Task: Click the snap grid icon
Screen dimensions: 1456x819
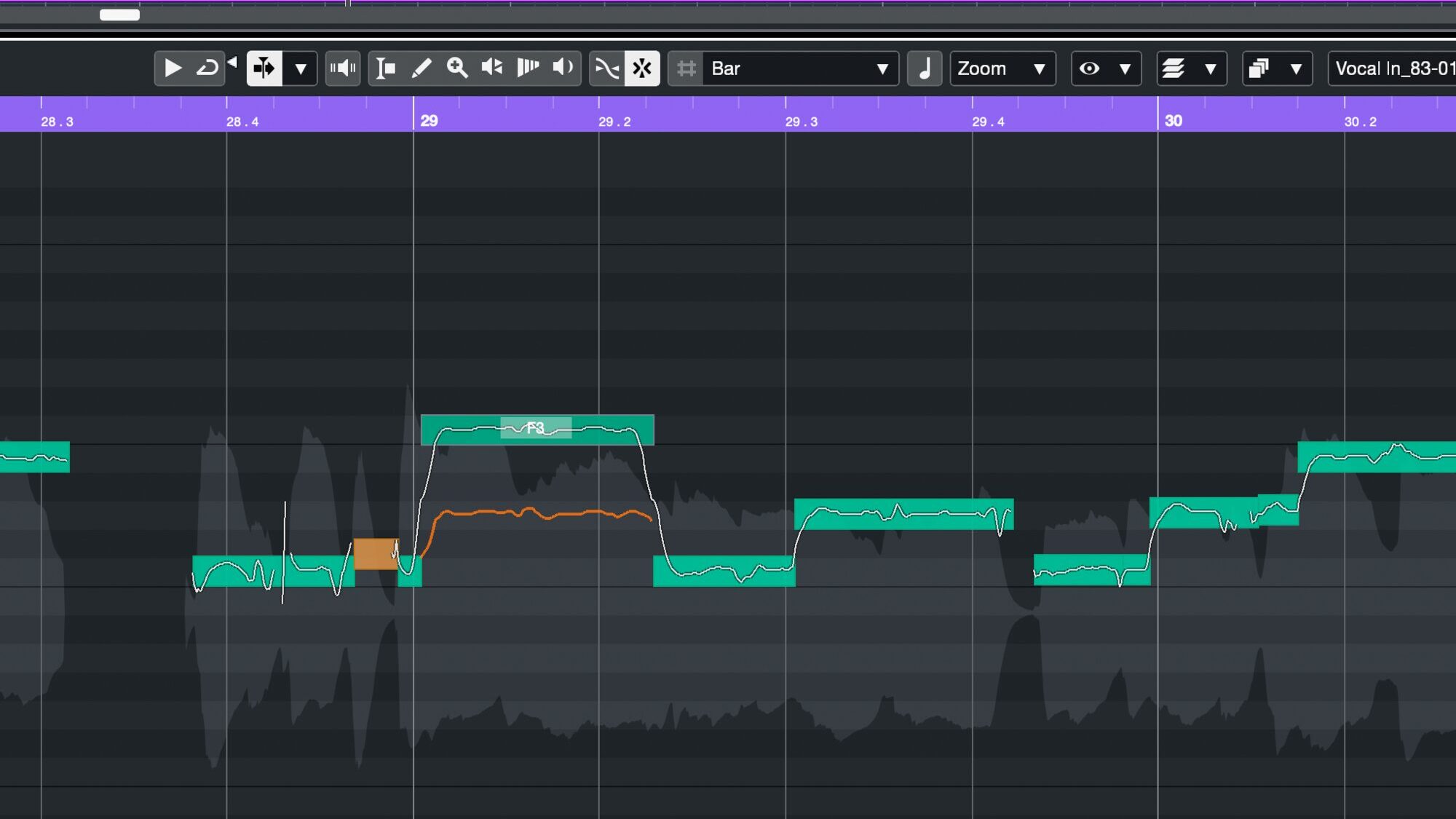Action: pyautogui.click(x=686, y=68)
